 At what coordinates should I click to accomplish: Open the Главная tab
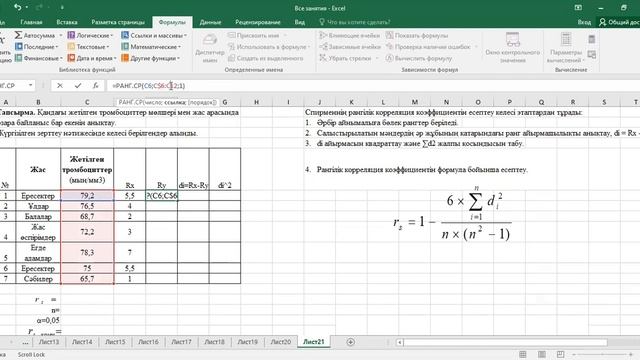click(31, 22)
